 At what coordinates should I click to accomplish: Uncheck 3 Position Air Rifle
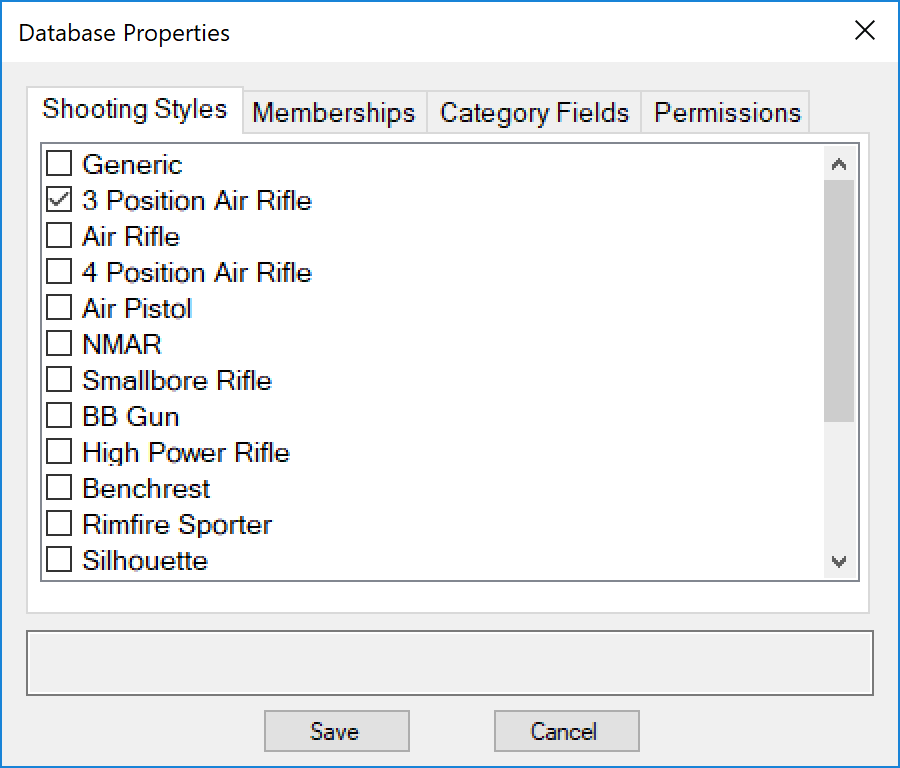(x=59, y=199)
